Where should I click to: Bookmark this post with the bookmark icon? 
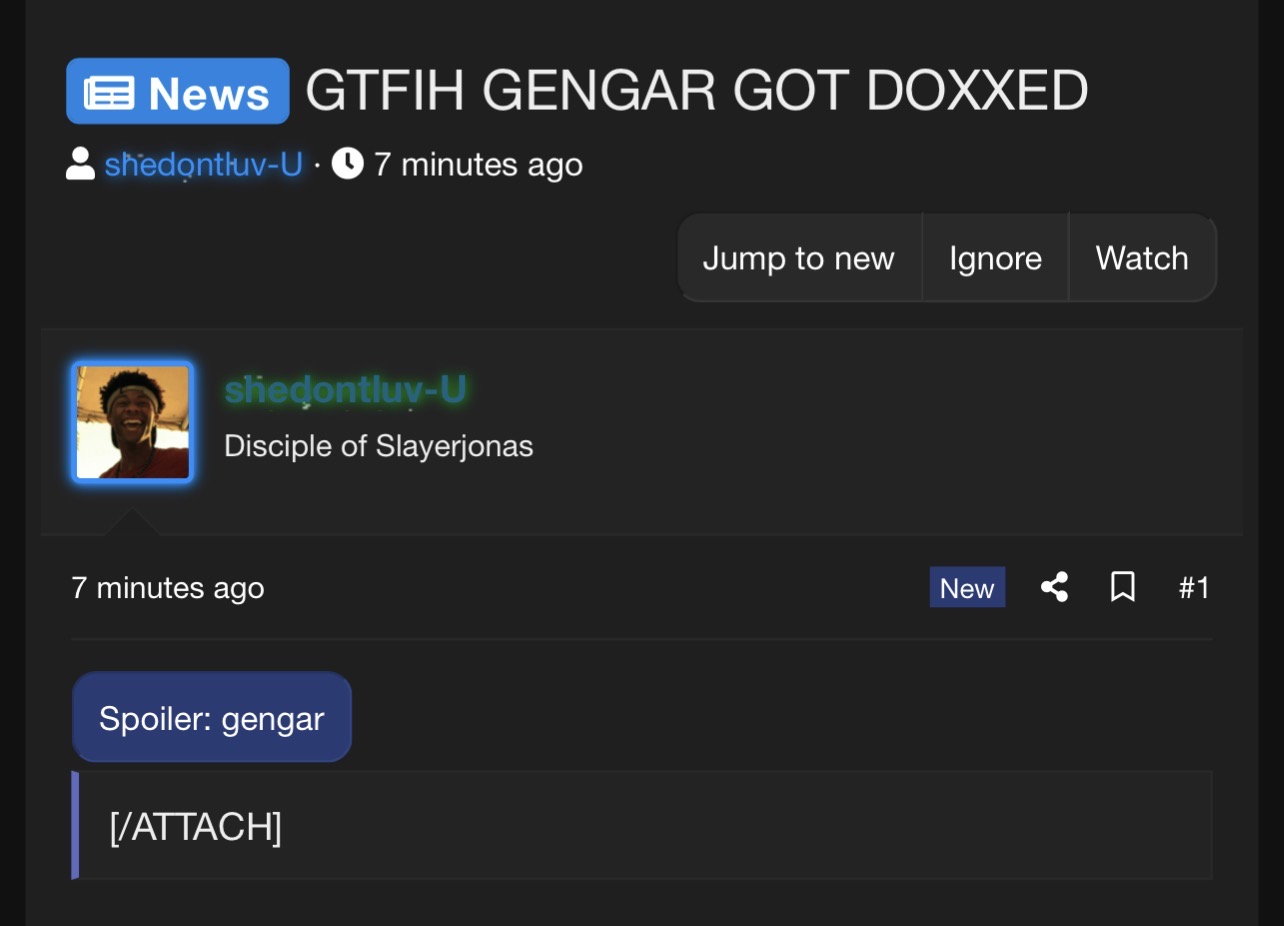point(1122,587)
